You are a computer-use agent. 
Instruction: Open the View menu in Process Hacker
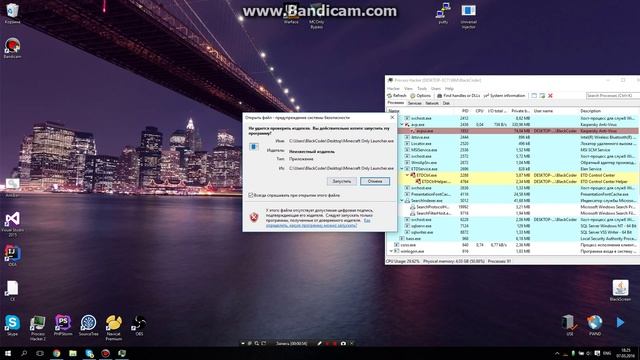[x=408, y=89]
